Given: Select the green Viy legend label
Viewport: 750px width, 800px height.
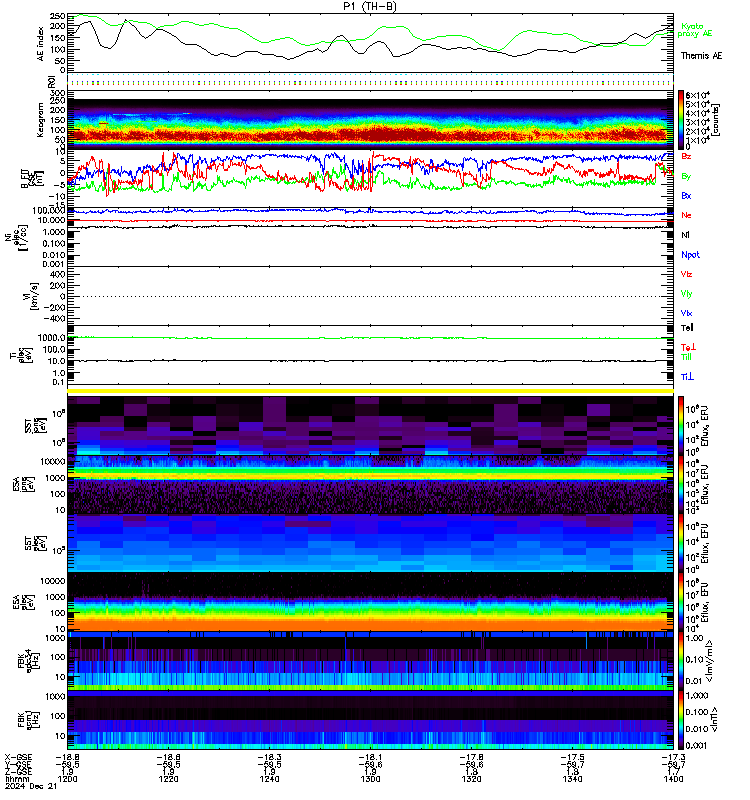Looking at the screenshot, I should (686, 294).
